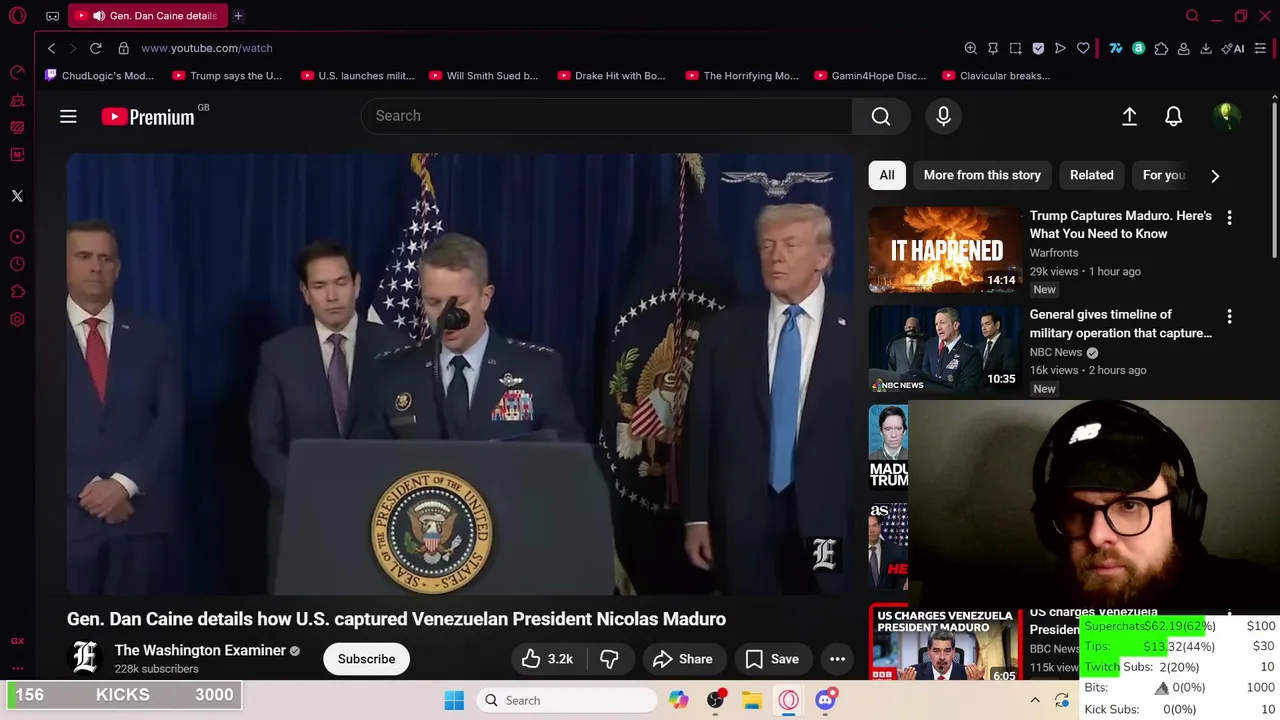This screenshot has width=1280, height=720.
Task: Go back to previous page
Action: [52, 48]
